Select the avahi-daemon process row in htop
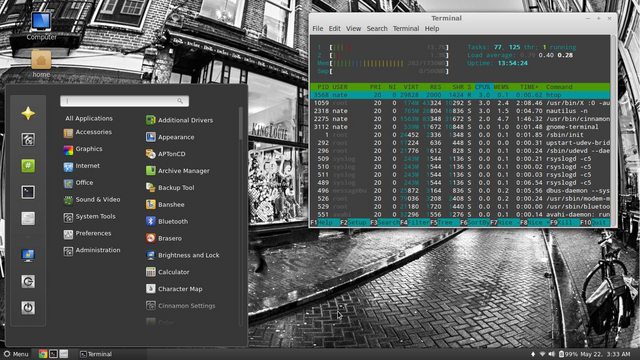 click(x=460, y=215)
